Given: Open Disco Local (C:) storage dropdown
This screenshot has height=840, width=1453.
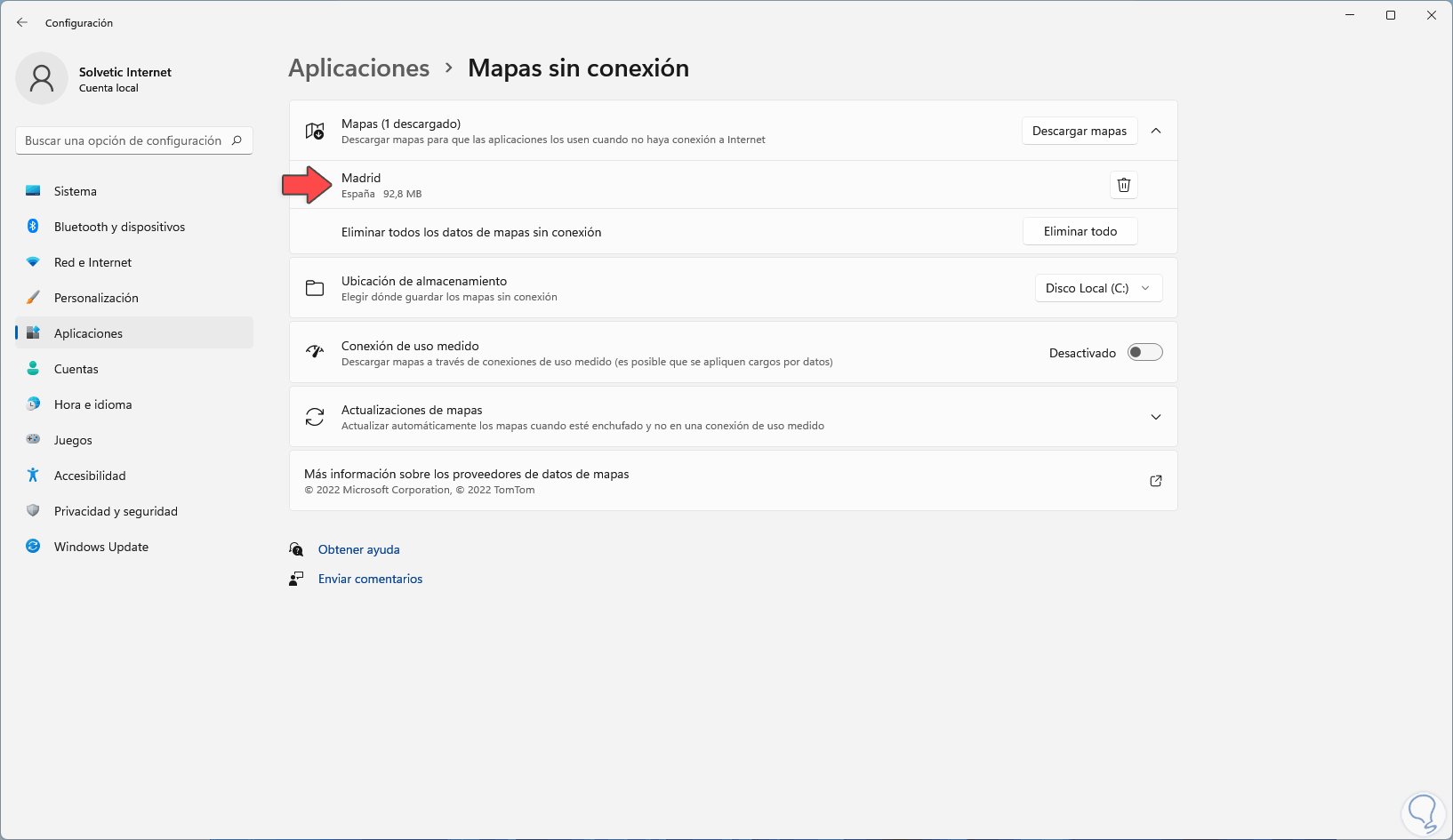Looking at the screenshot, I should pos(1098,288).
